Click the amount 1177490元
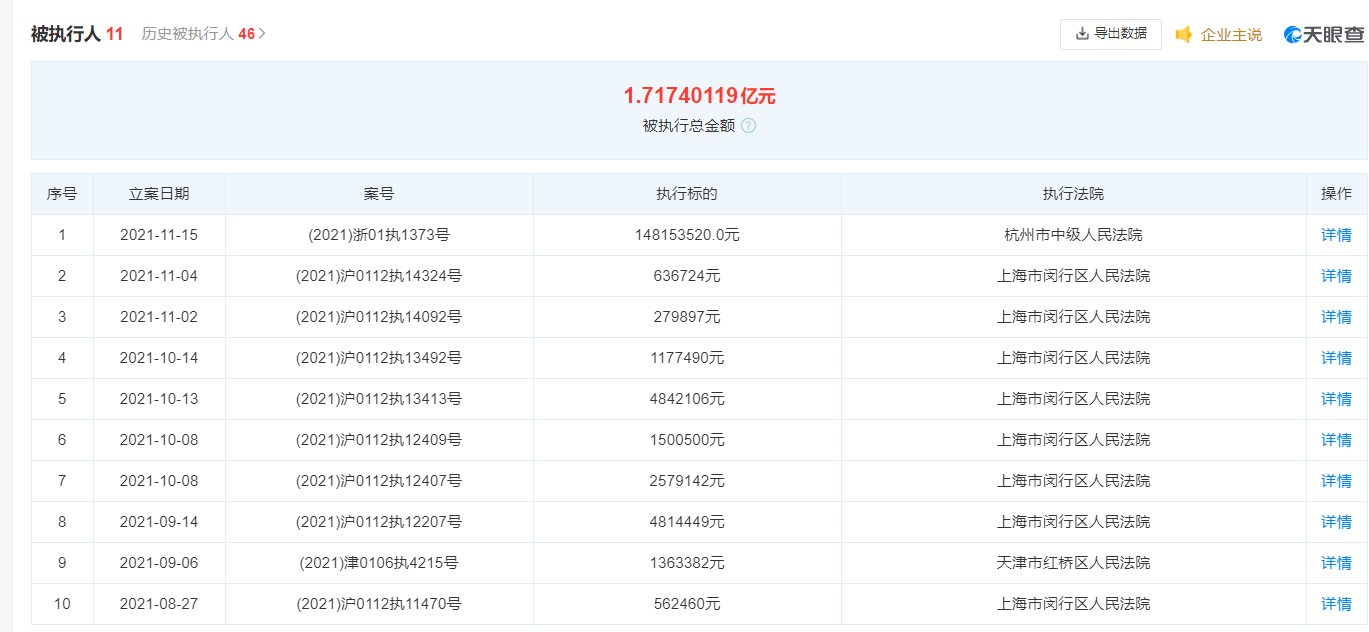The width and height of the screenshot is (1369, 632). (x=687, y=358)
